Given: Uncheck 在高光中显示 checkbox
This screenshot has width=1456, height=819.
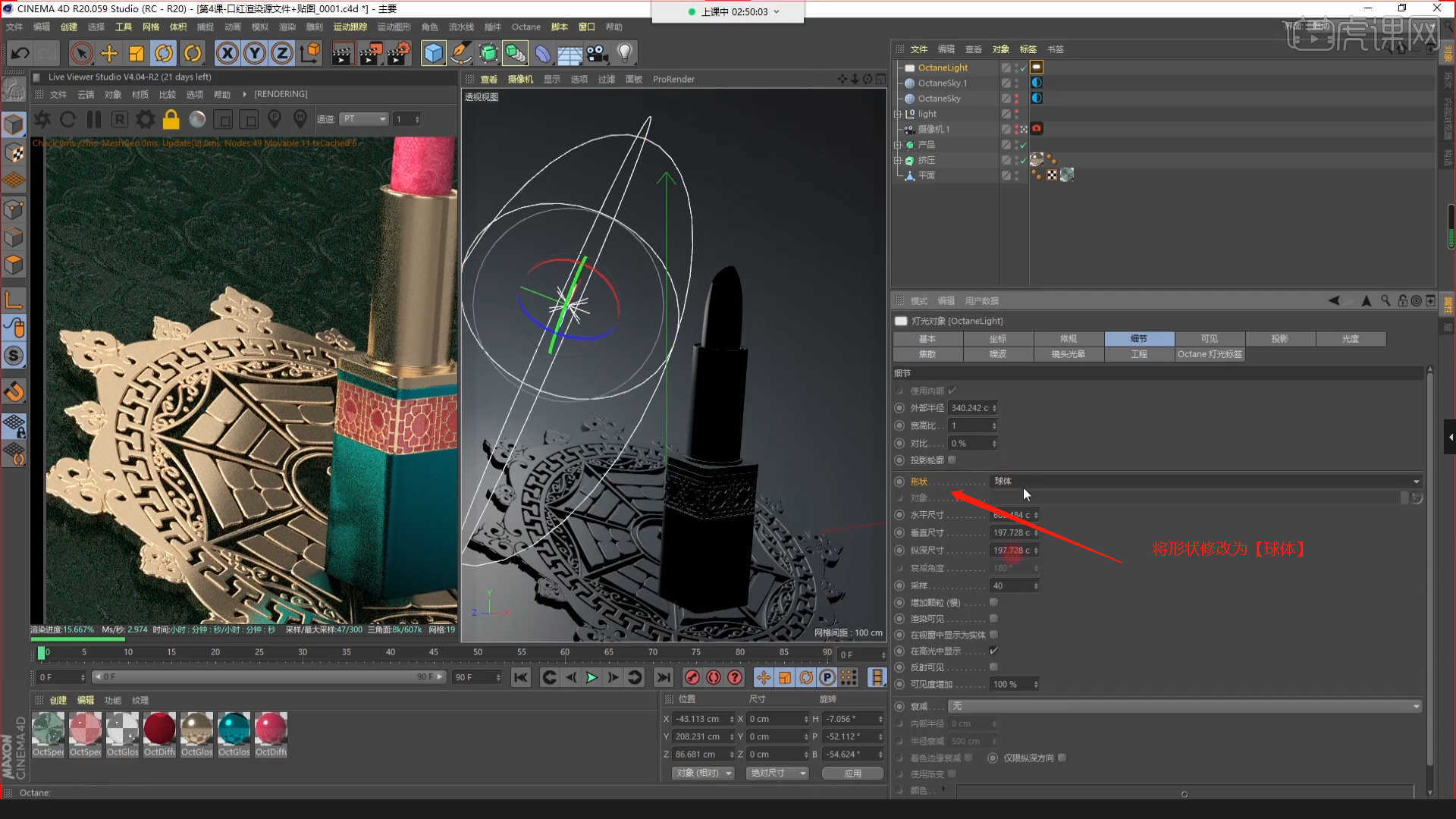Looking at the screenshot, I should [x=993, y=651].
